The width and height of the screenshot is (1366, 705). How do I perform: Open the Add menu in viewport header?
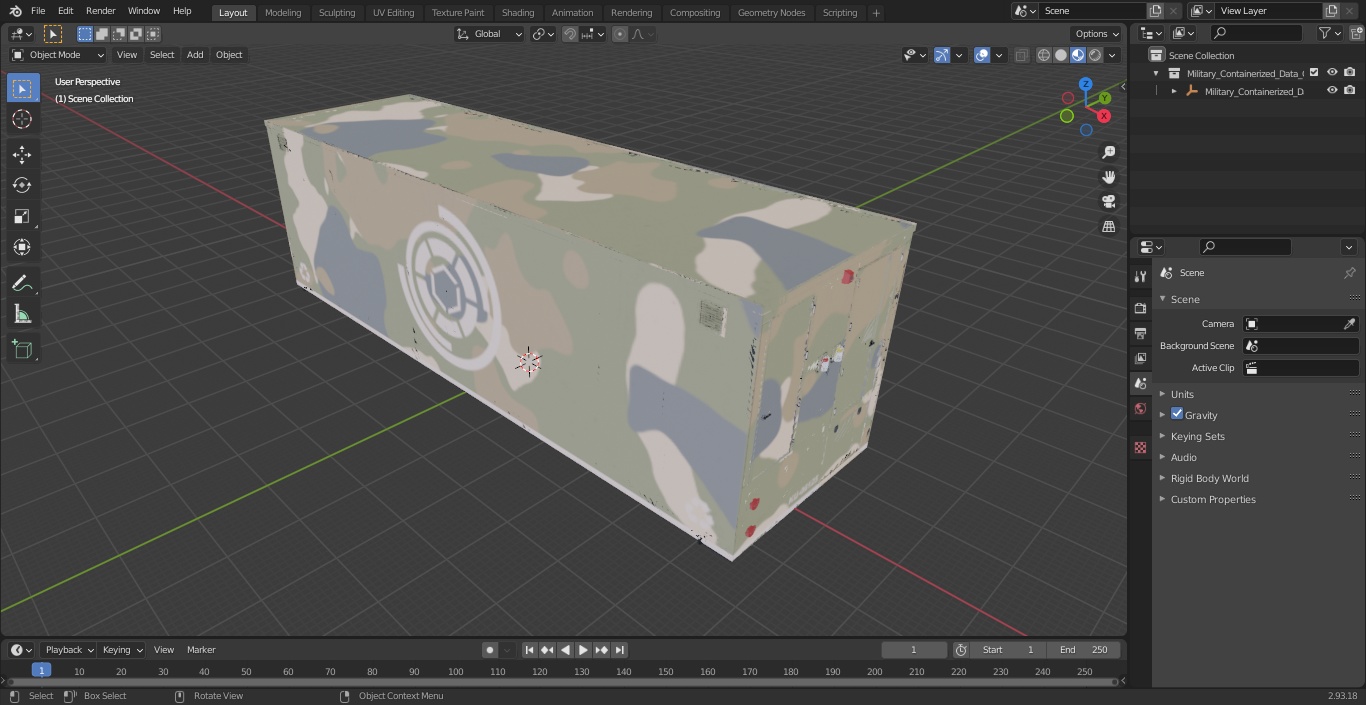tap(195, 55)
